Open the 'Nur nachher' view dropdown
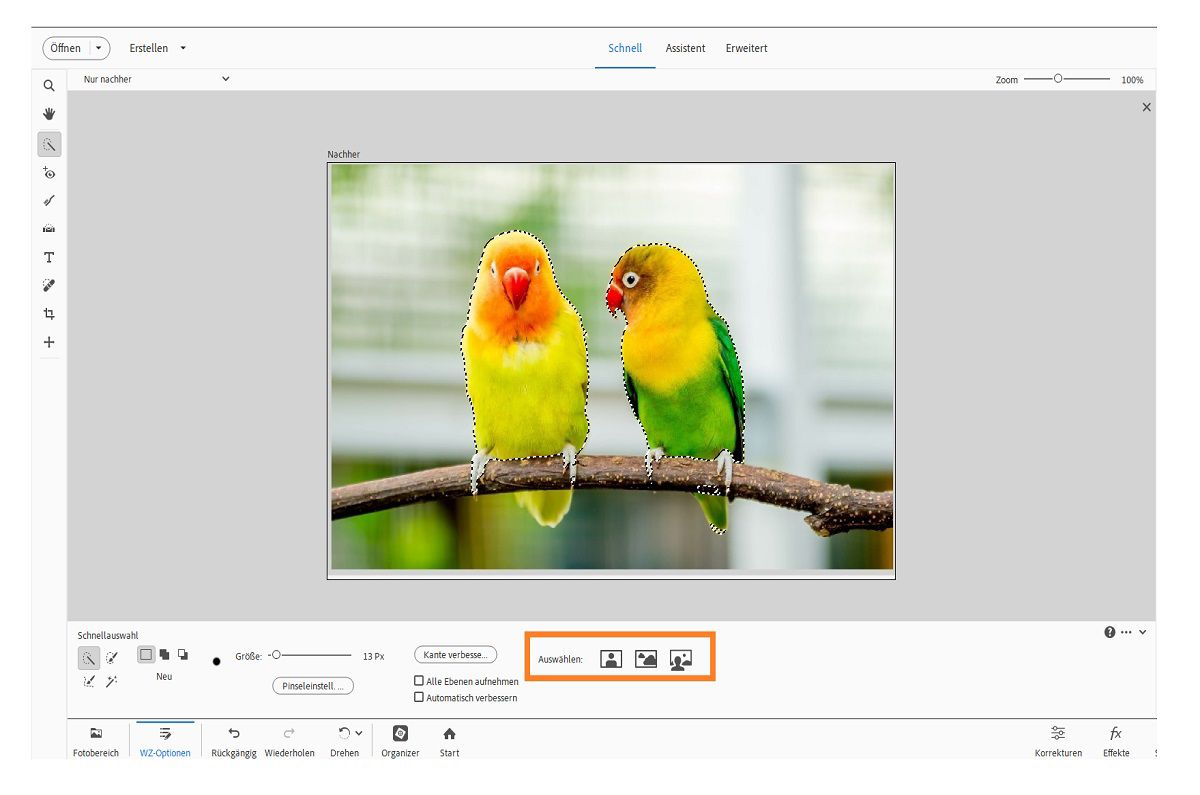Image resolution: width=1200 pixels, height=795 pixels. (157, 79)
